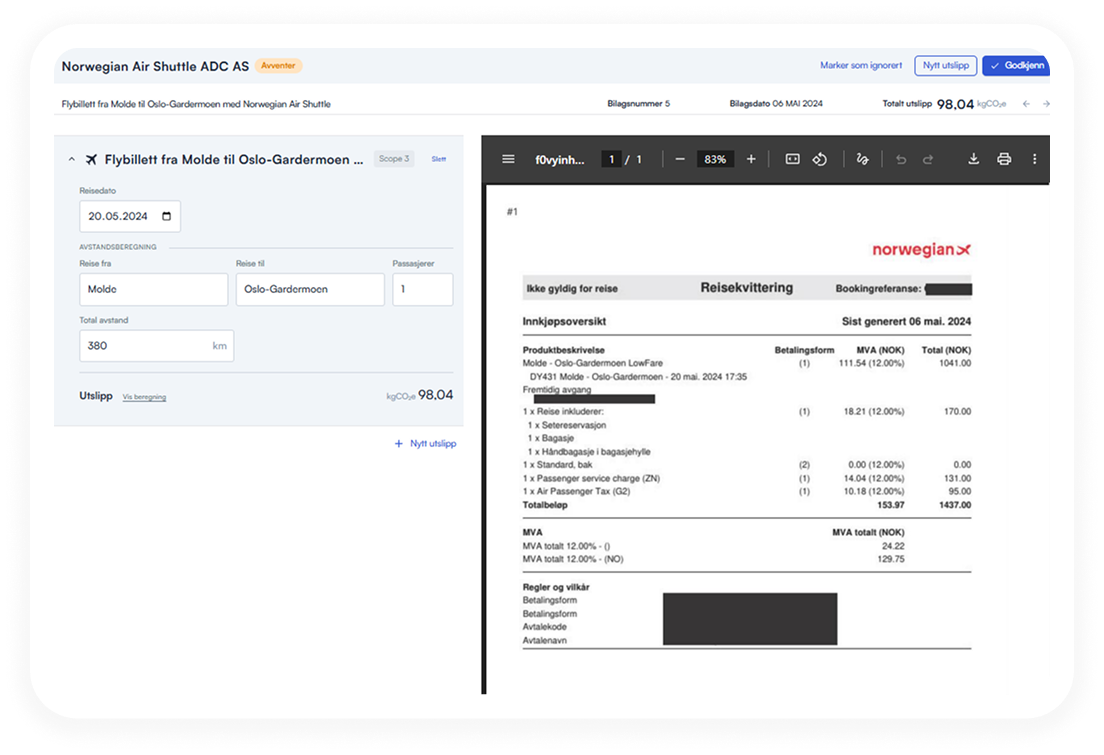Viewport: 1104px width, 755px height.
Task: Download the PDF receipt
Action: 973,159
